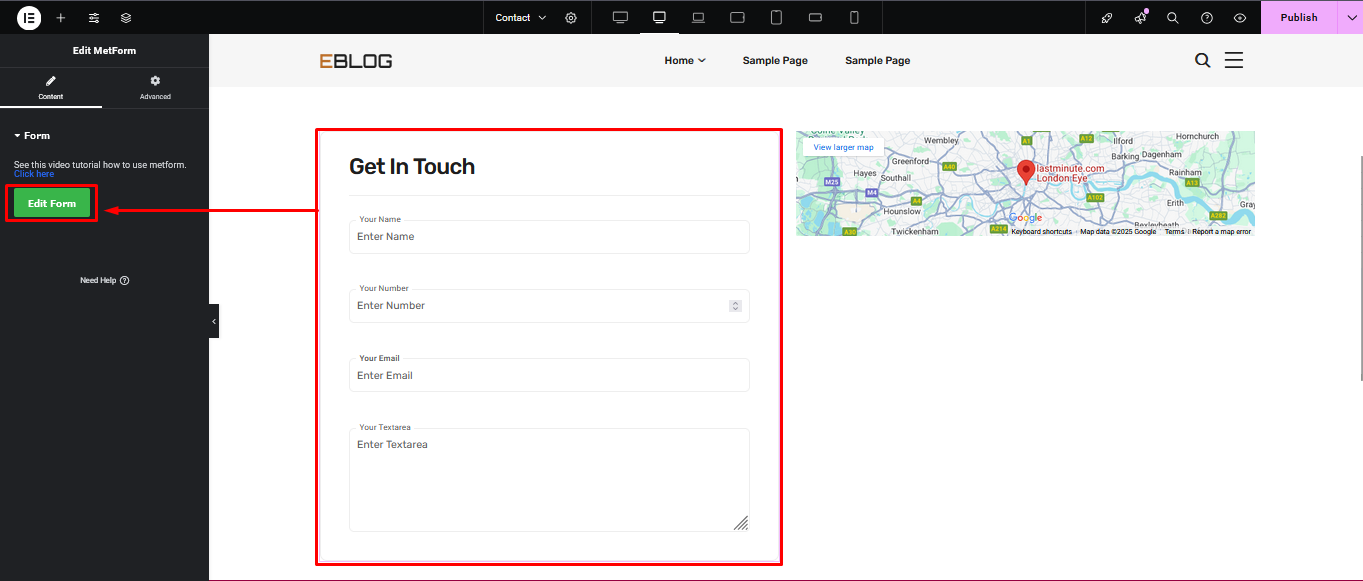Switch to widescreen desktop view
The width and height of the screenshot is (1363, 581).
(x=620, y=18)
